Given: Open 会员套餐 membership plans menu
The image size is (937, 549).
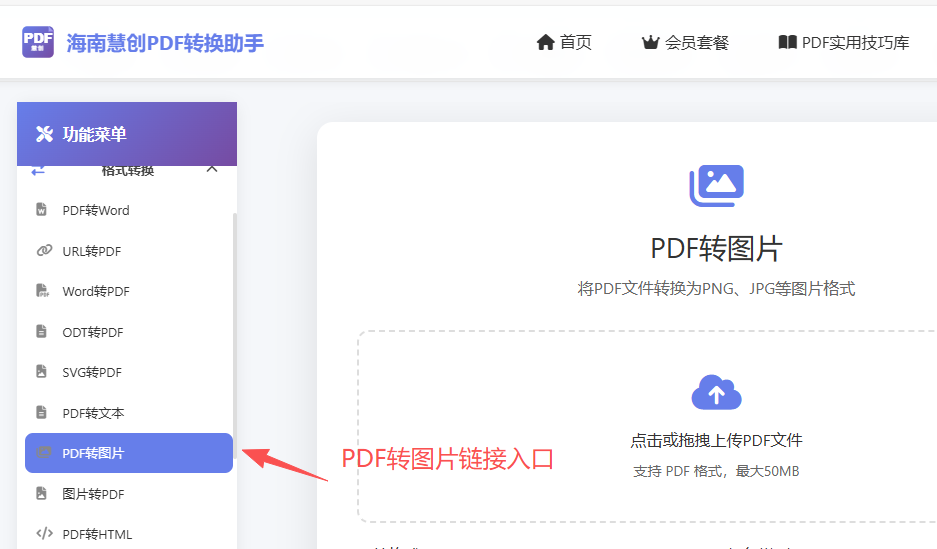Looking at the screenshot, I should (697, 42).
